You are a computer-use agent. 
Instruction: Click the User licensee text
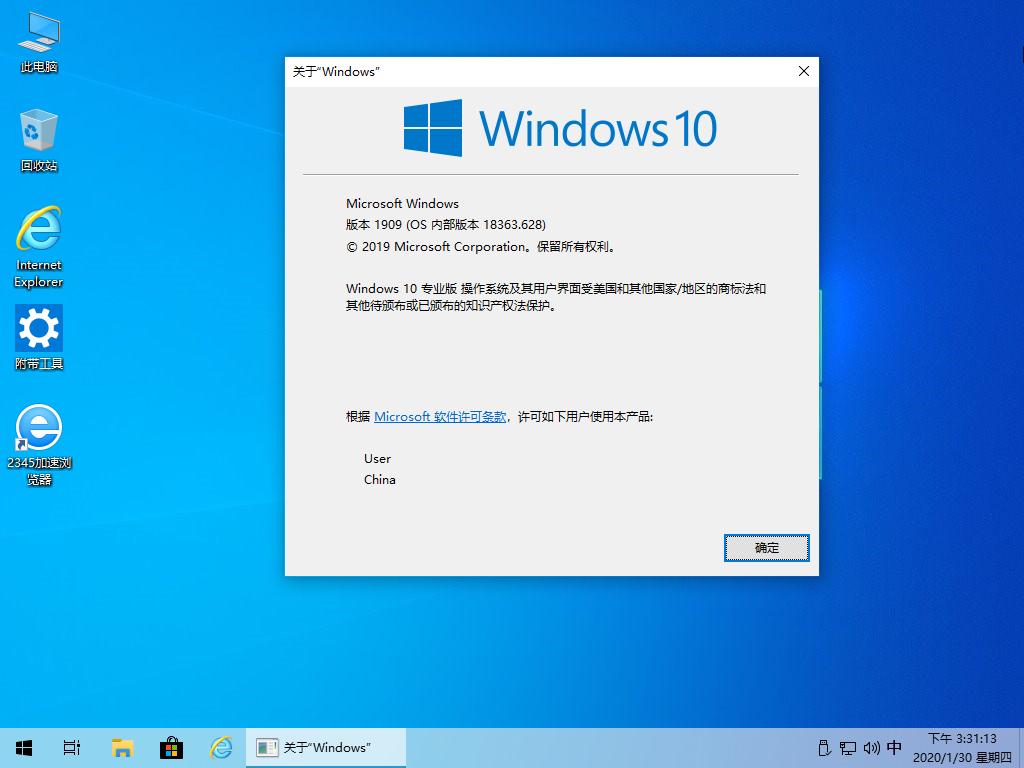click(377, 458)
